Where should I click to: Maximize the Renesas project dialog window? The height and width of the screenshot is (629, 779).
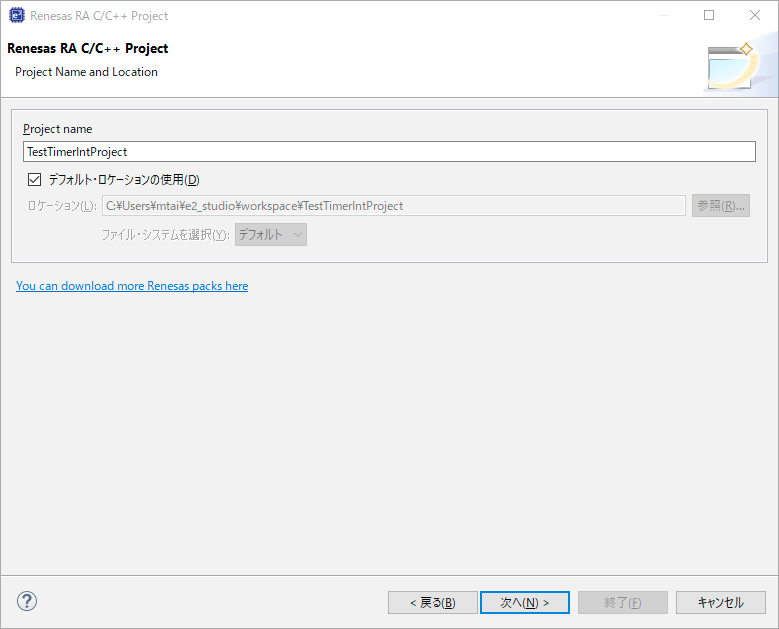click(709, 15)
